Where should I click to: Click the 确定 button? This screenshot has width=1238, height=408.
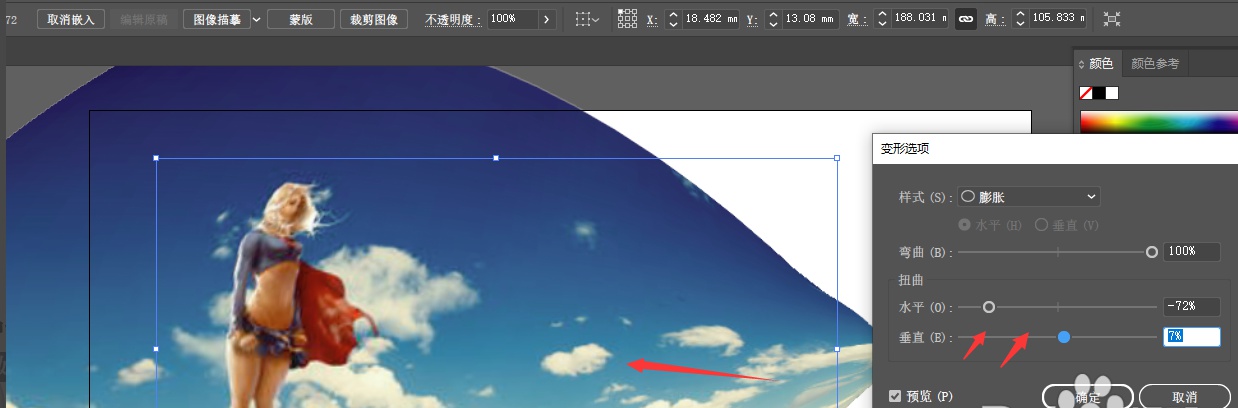pos(1087,396)
